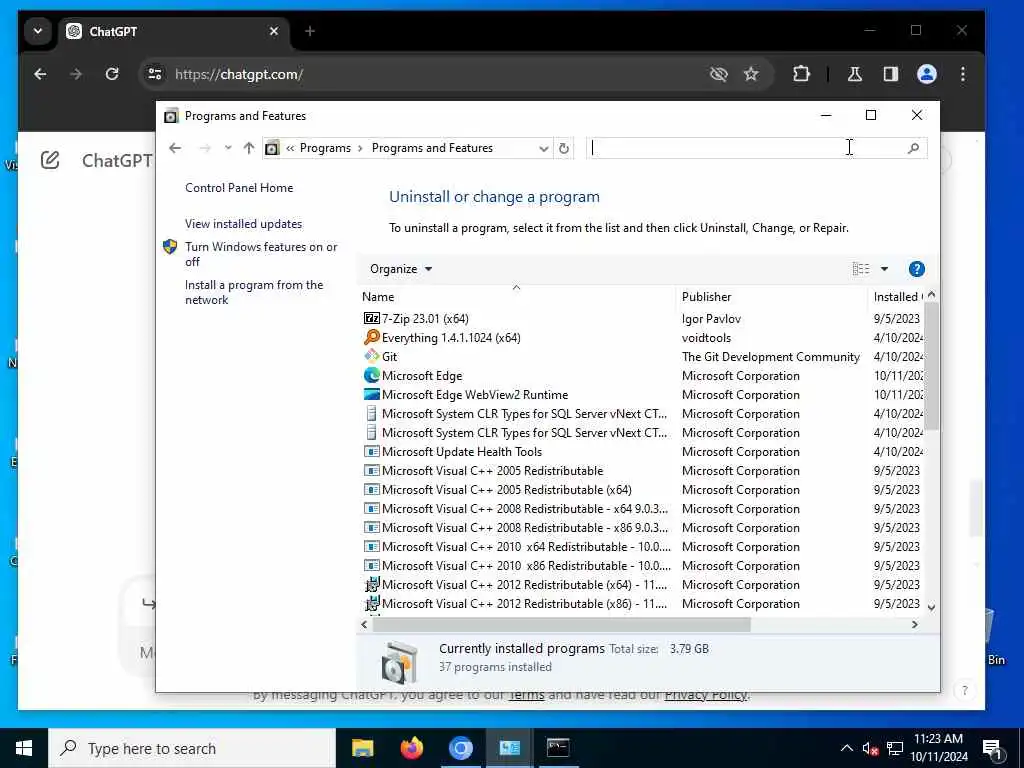Go to Control Panel Home
This screenshot has width=1024, height=768.
coord(239,188)
